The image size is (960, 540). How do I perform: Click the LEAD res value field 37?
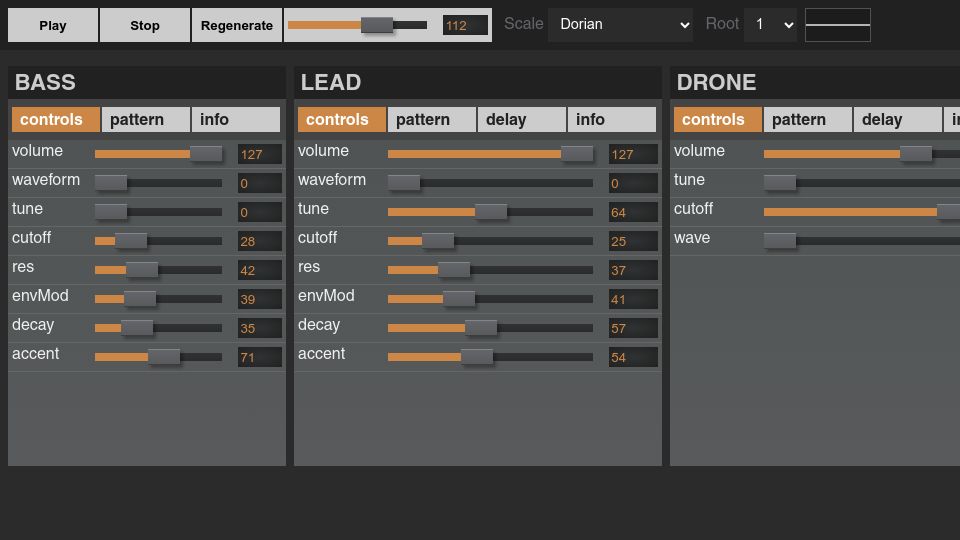633,270
